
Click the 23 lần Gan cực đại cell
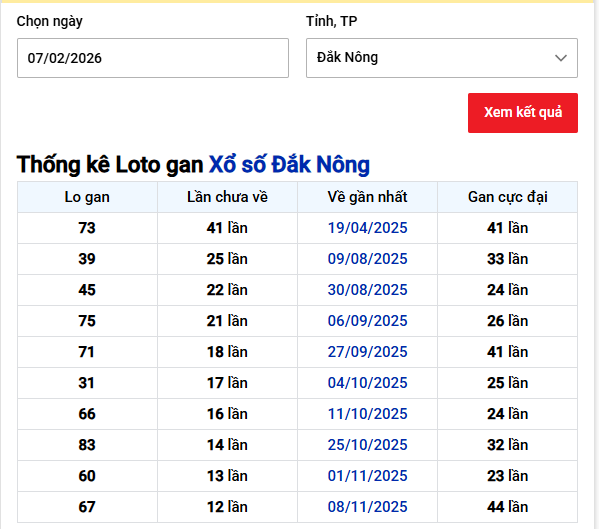click(508, 476)
